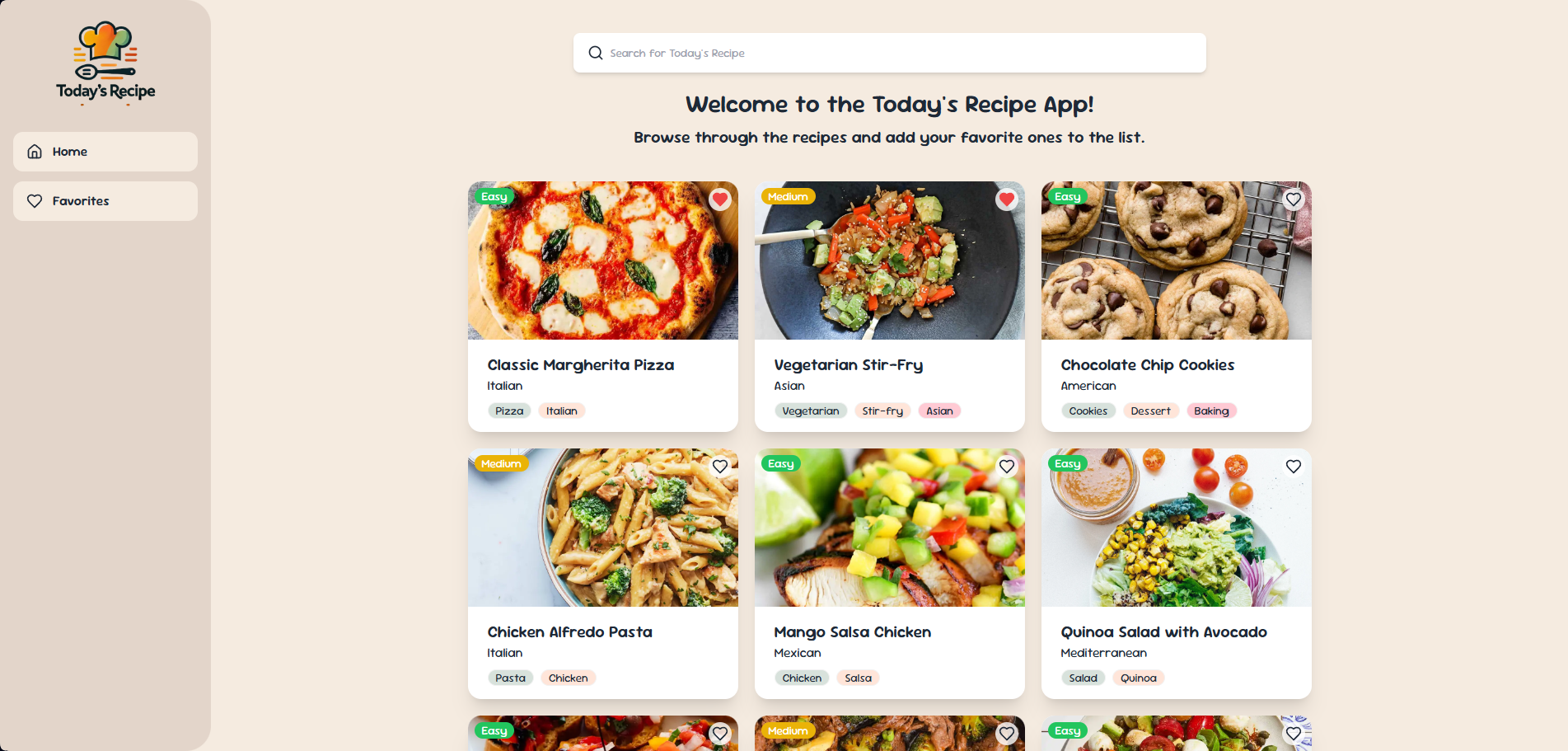Open the Home menu item
Viewport: 1568px width, 751px height.
(105, 152)
